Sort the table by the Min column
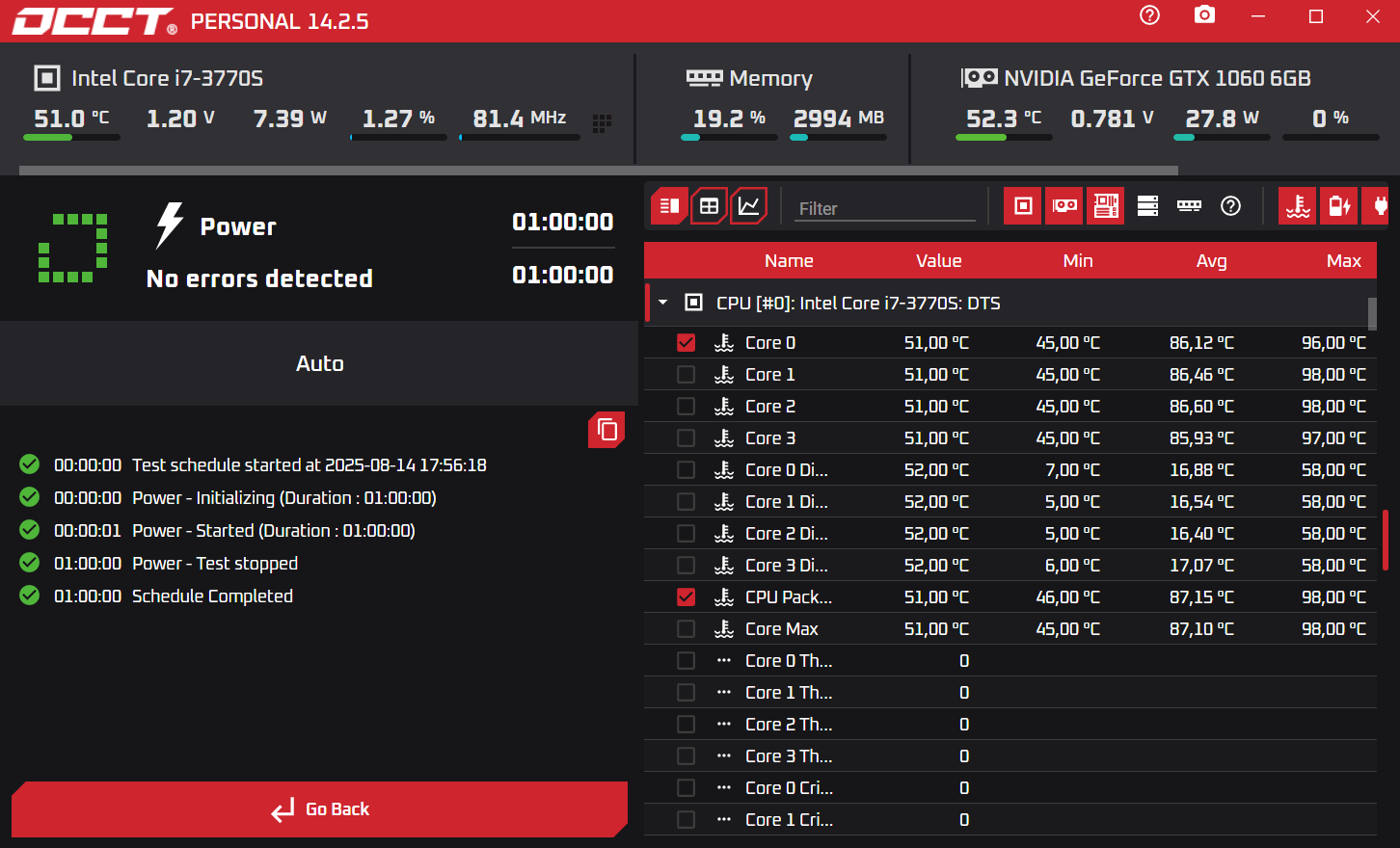The width and height of the screenshot is (1400, 848). 1077,260
